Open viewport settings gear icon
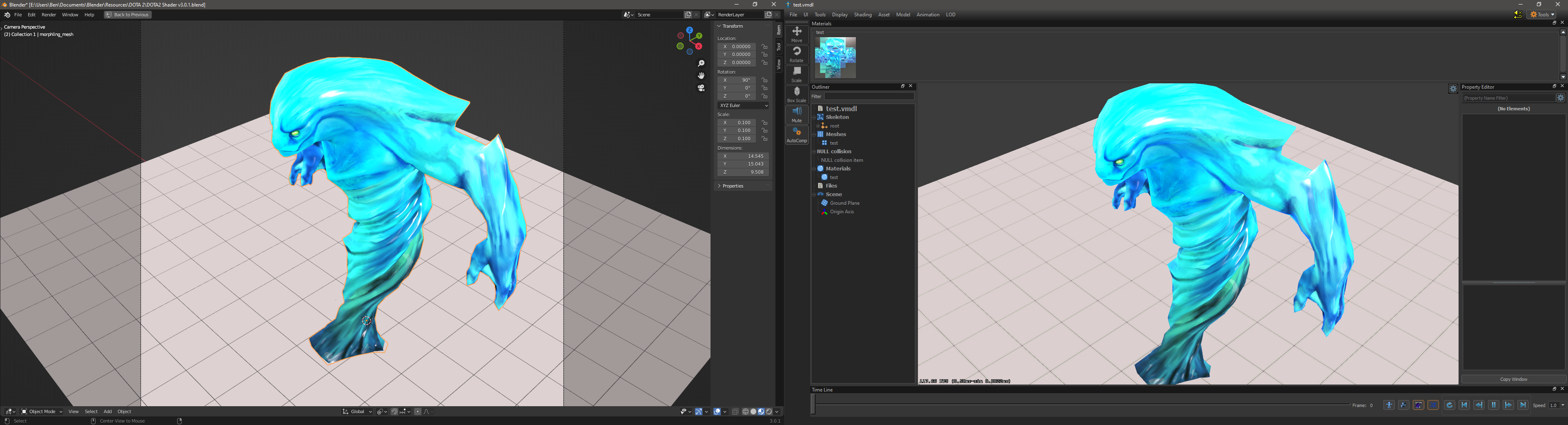 1453,88
